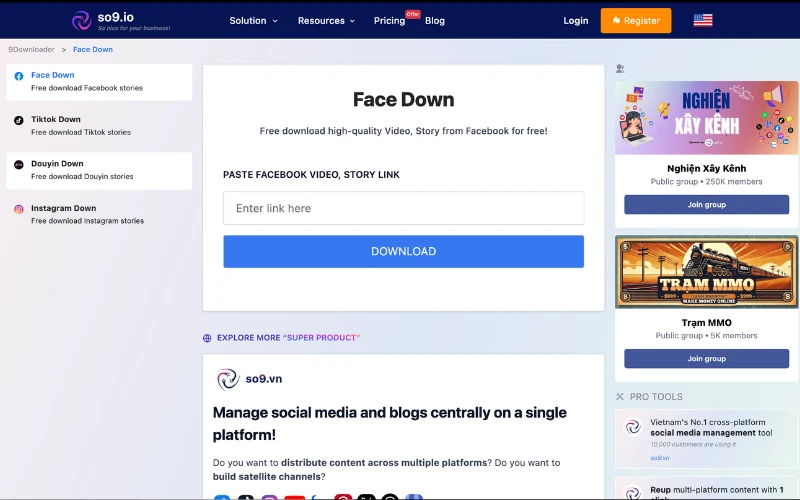The width and height of the screenshot is (800, 500).
Task: Join the Nghiện Xây Kênh group
Action: point(707,205)
